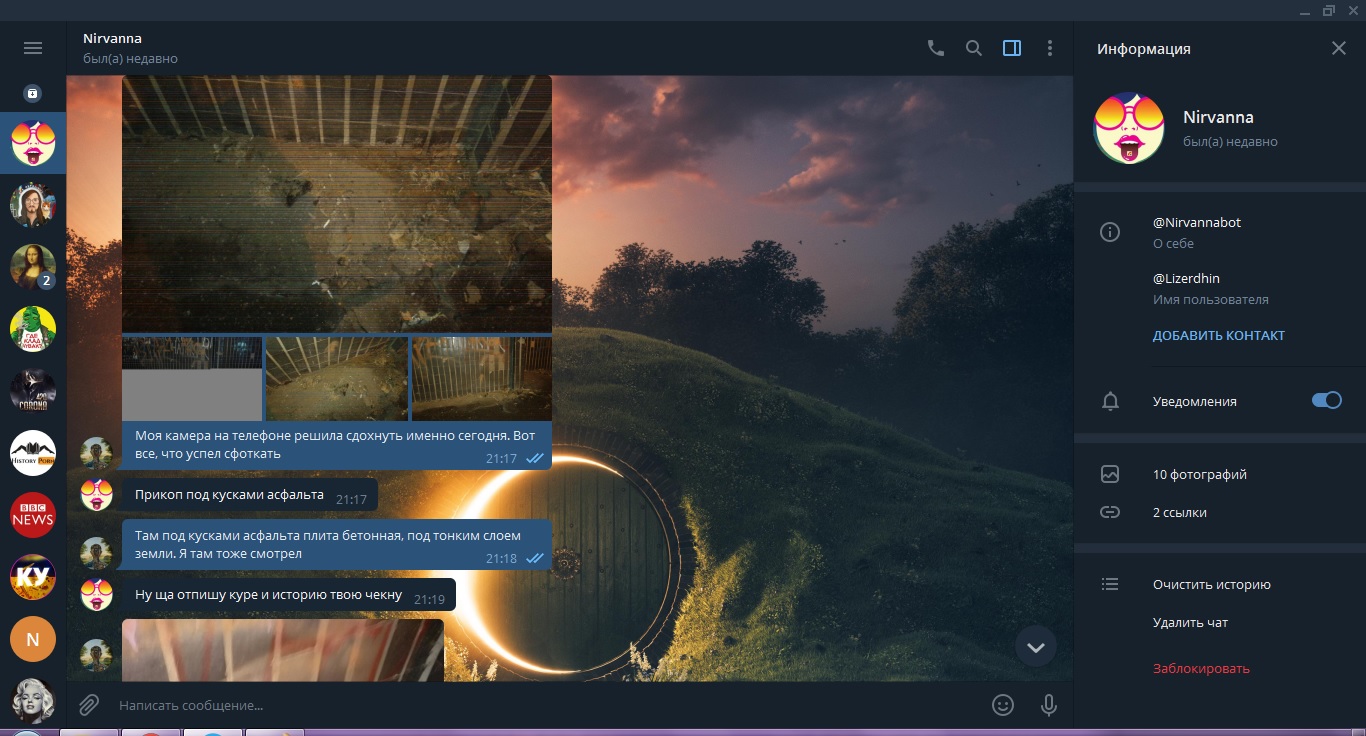The image size is (1366, 736).
Task: Click the photo icon beside 10 фотографий
Action: [1110, 474]
